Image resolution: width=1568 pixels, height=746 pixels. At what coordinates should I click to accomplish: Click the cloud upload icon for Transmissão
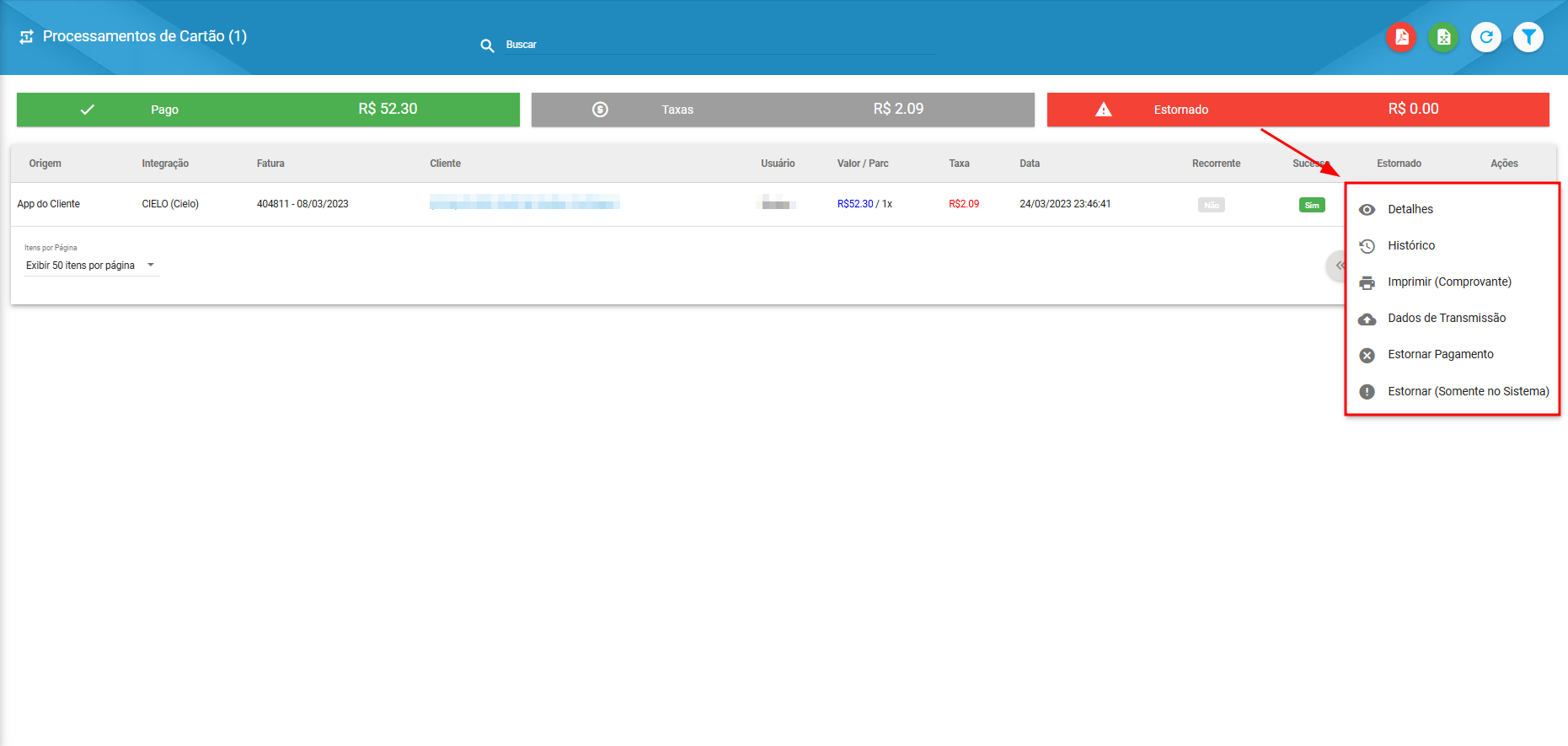[x=1367, y=319]
